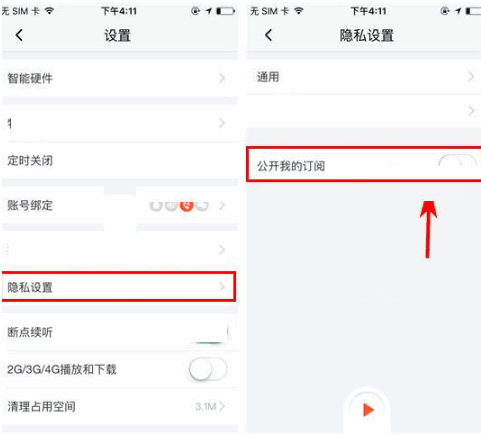Toggle the 2G/3G/4G播放和下载 switch
Image resolution: width=481 pixels, height=435 pixels.
point(208,369)
